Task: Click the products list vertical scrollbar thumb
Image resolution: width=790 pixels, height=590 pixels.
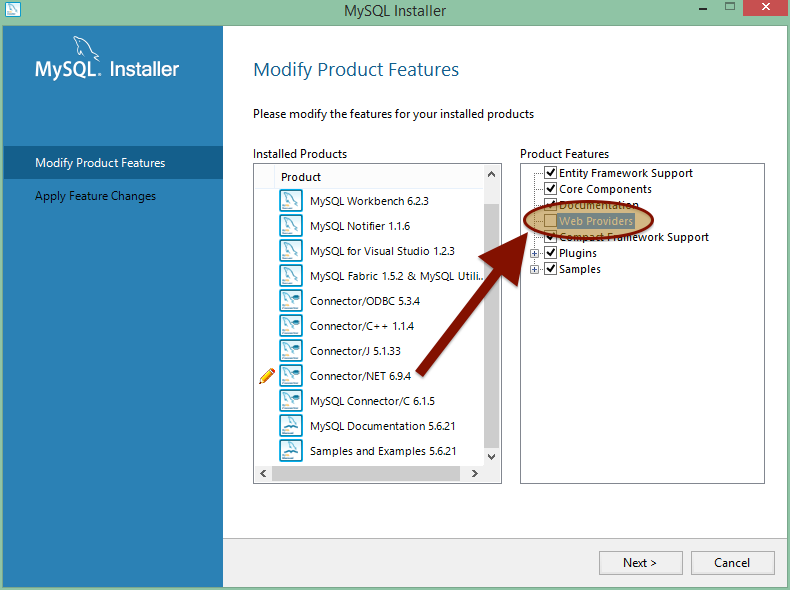Action: point(491,325)
